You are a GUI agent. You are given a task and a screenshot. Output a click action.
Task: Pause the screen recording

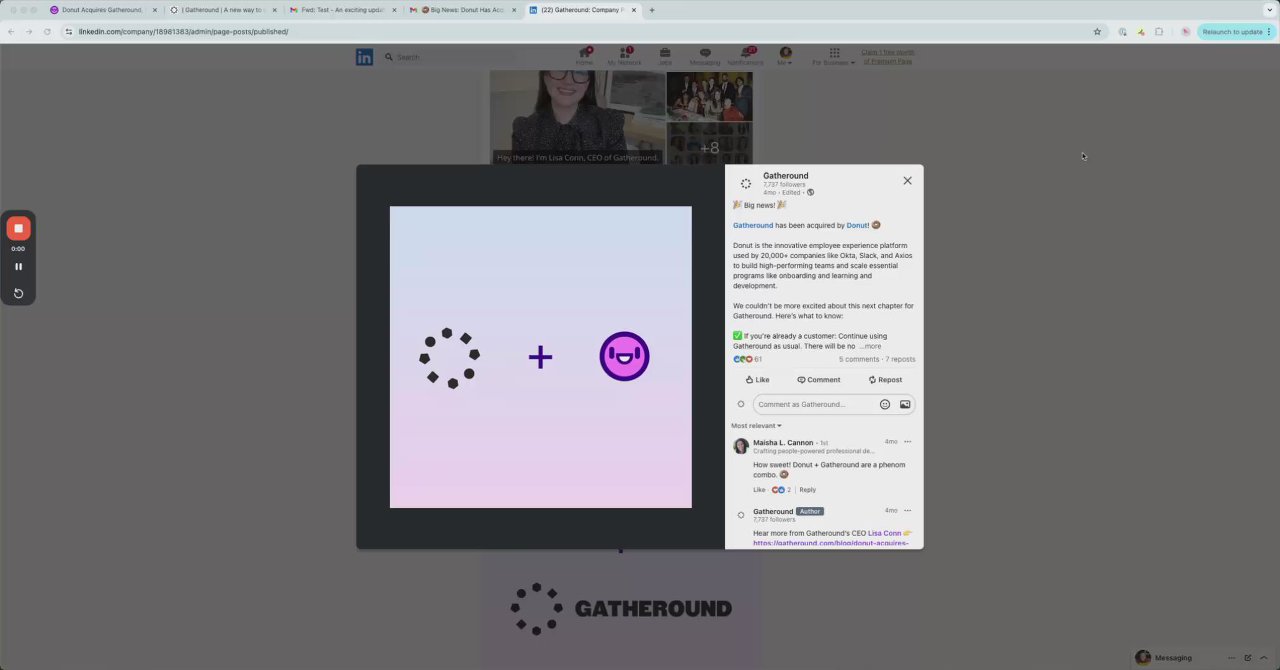click(18, 267)
